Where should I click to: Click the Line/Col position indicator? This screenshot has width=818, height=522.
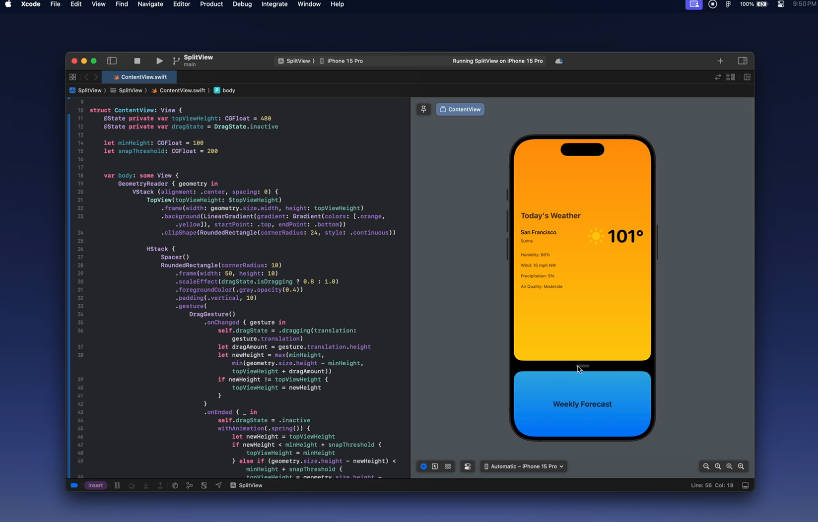pyautogui.click(x=712, y=485)
